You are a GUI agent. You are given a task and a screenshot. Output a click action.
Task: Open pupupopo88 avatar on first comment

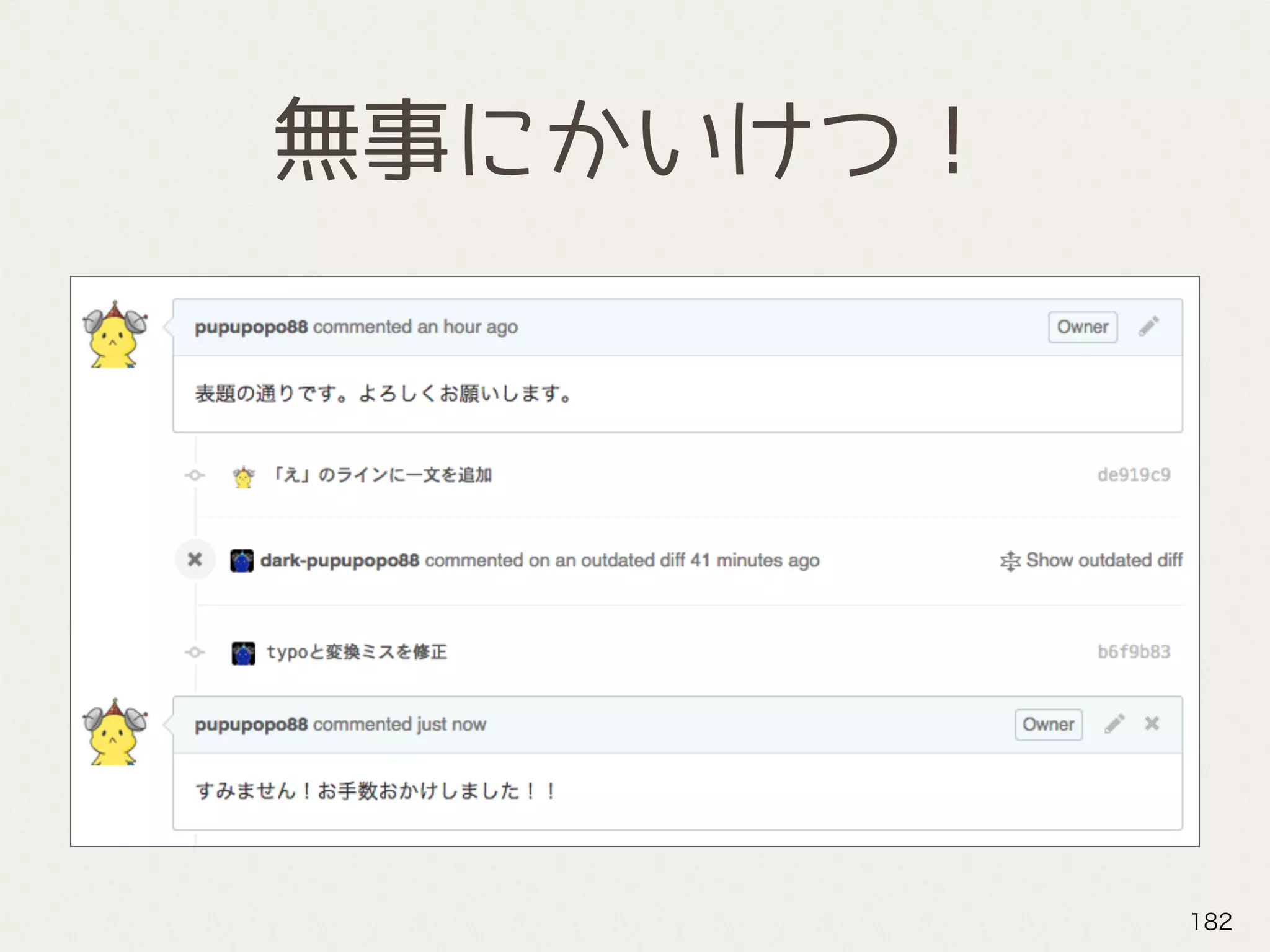115,335
